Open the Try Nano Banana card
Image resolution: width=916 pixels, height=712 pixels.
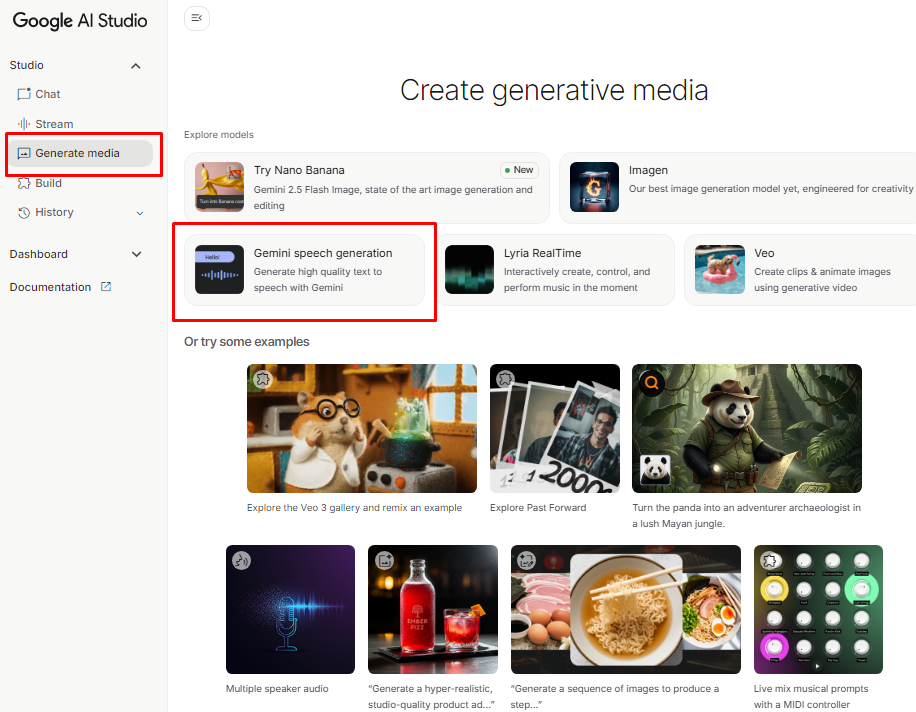click(367, 187)
